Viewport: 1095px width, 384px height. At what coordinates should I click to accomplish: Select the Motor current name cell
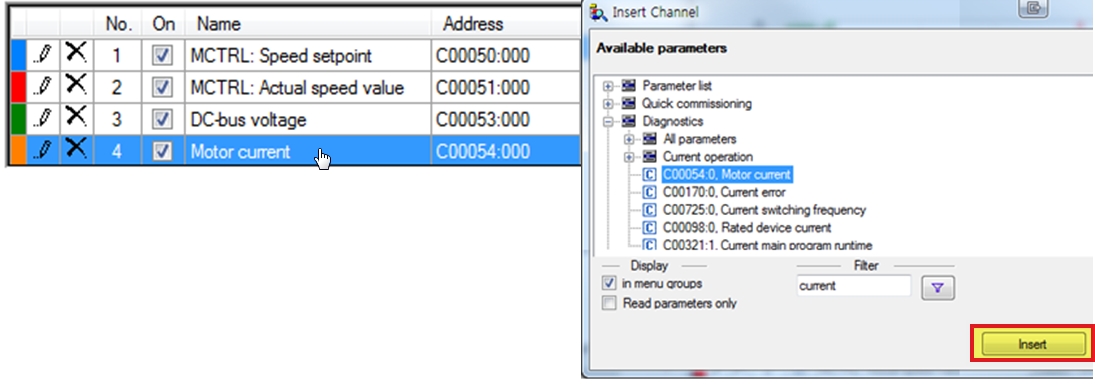[308, 152]
